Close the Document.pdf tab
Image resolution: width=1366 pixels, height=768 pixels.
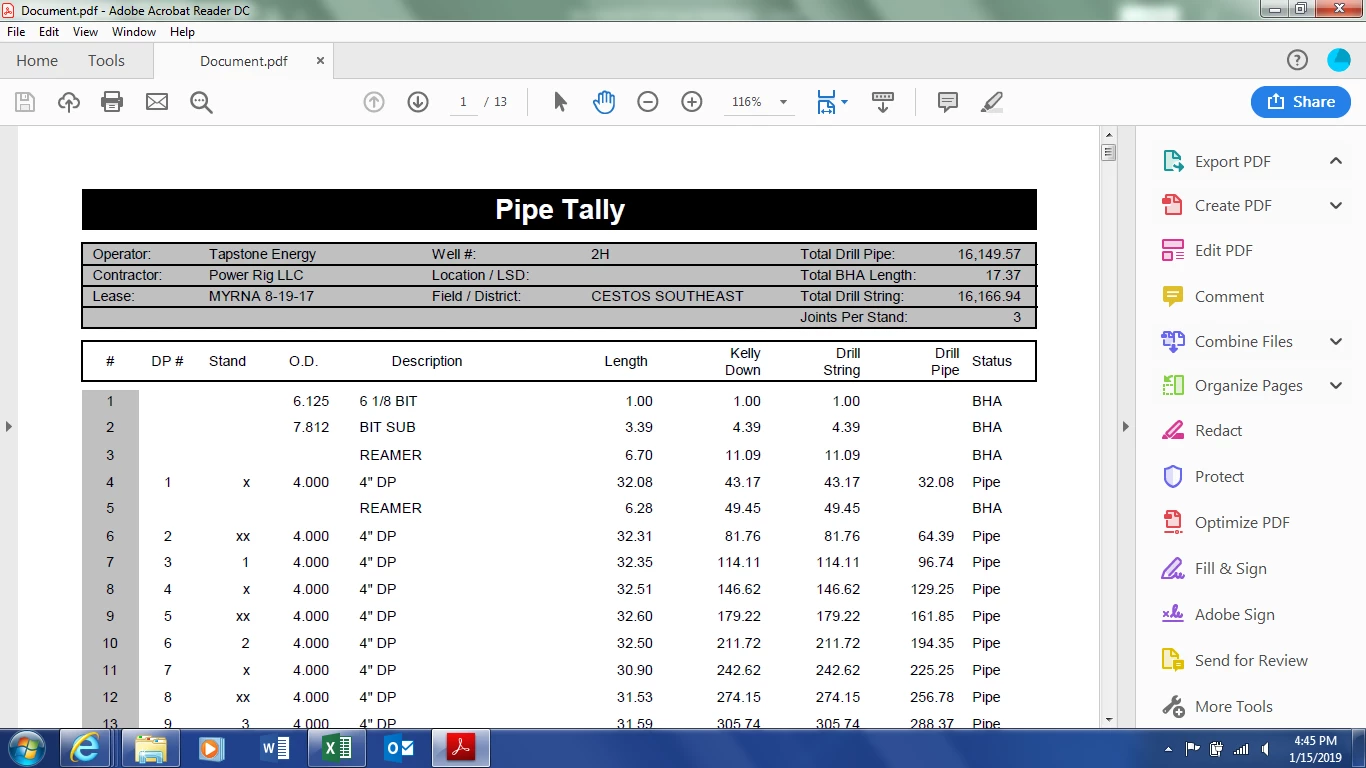tap(320, 61)
